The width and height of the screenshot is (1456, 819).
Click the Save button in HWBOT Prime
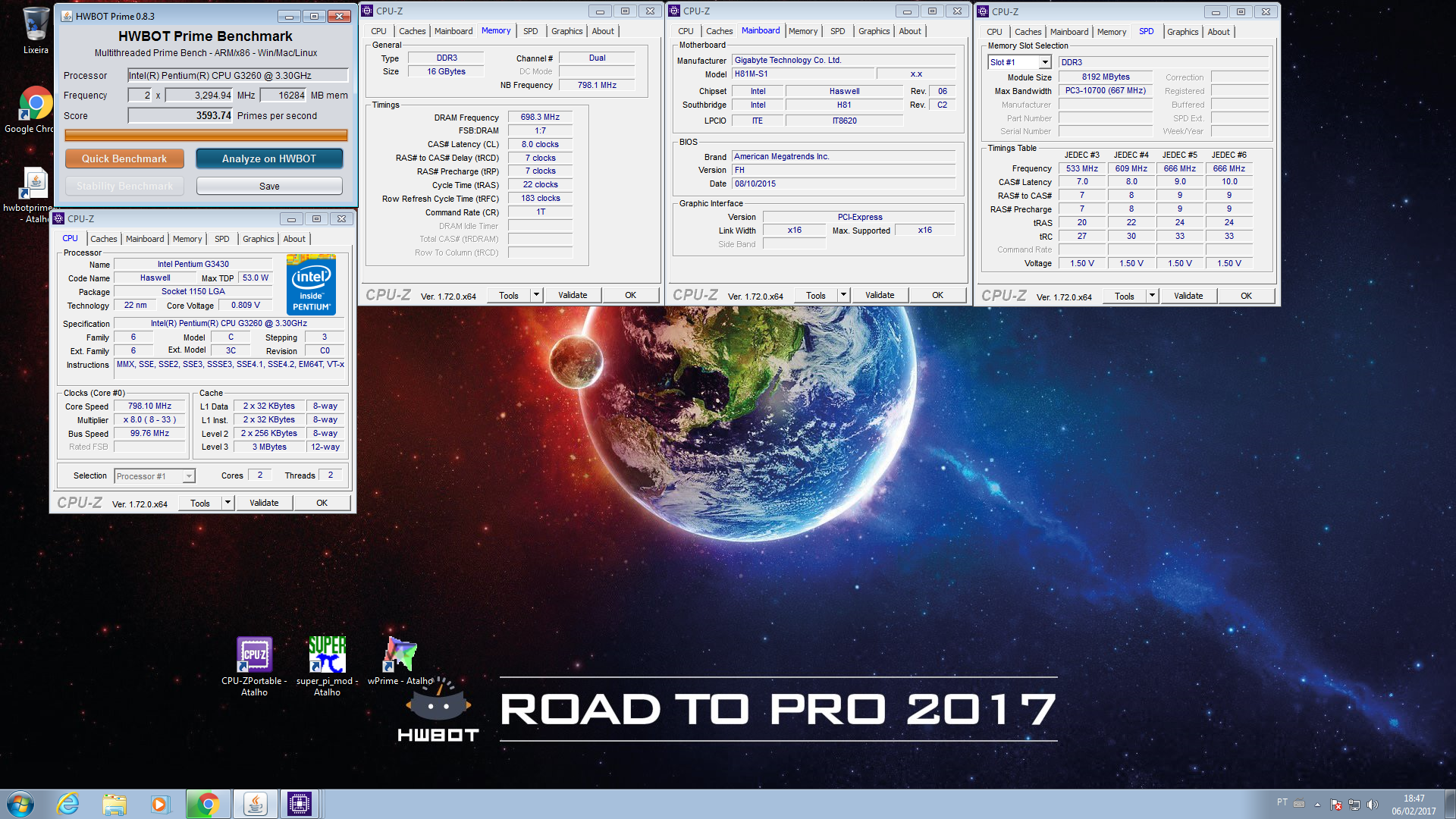(x=269, y=186)
